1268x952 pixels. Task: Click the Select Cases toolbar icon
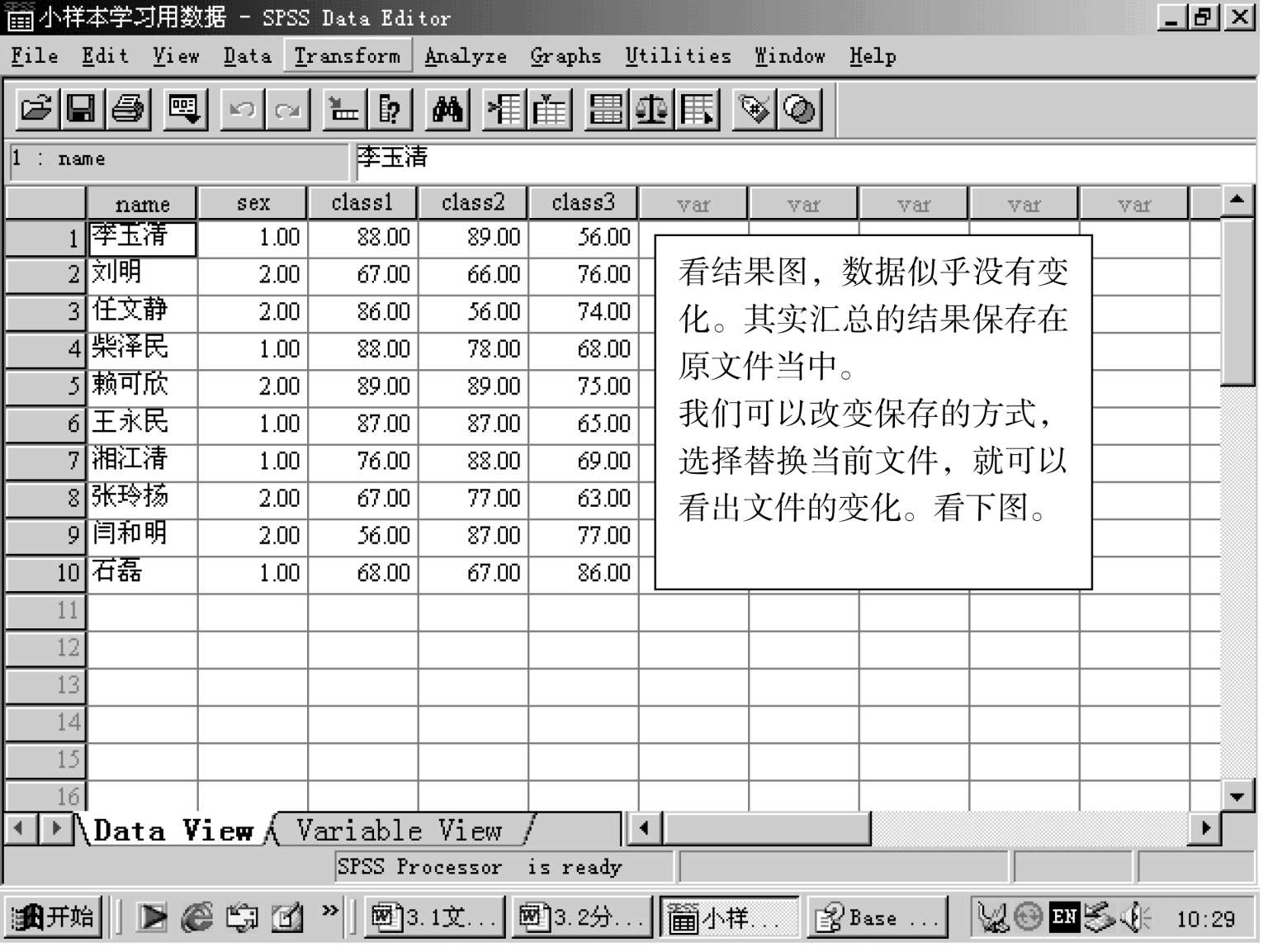click(698, 109)
